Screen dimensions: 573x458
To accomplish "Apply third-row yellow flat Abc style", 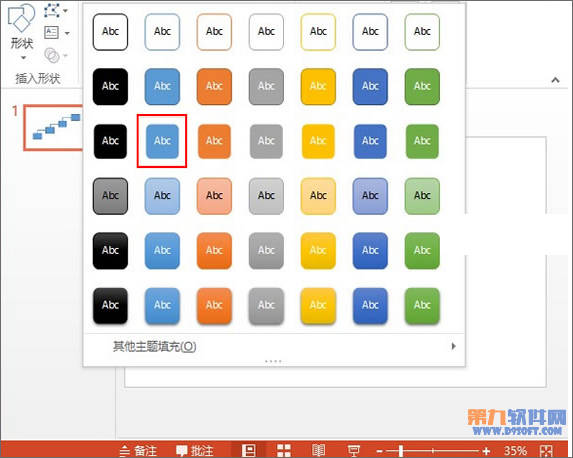I will click(318, 141).
